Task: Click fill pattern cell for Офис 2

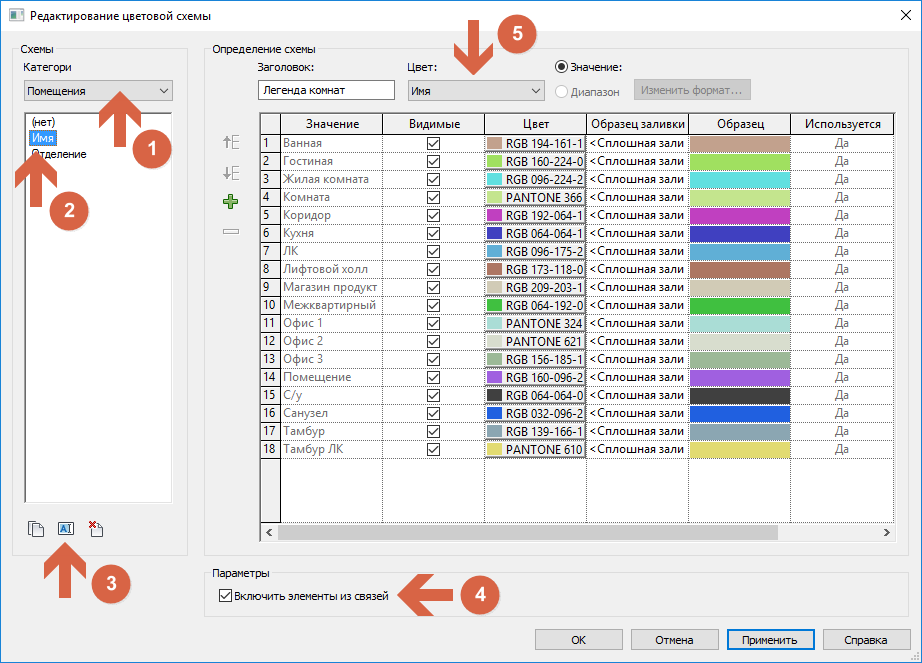Action: coord(637,341)
